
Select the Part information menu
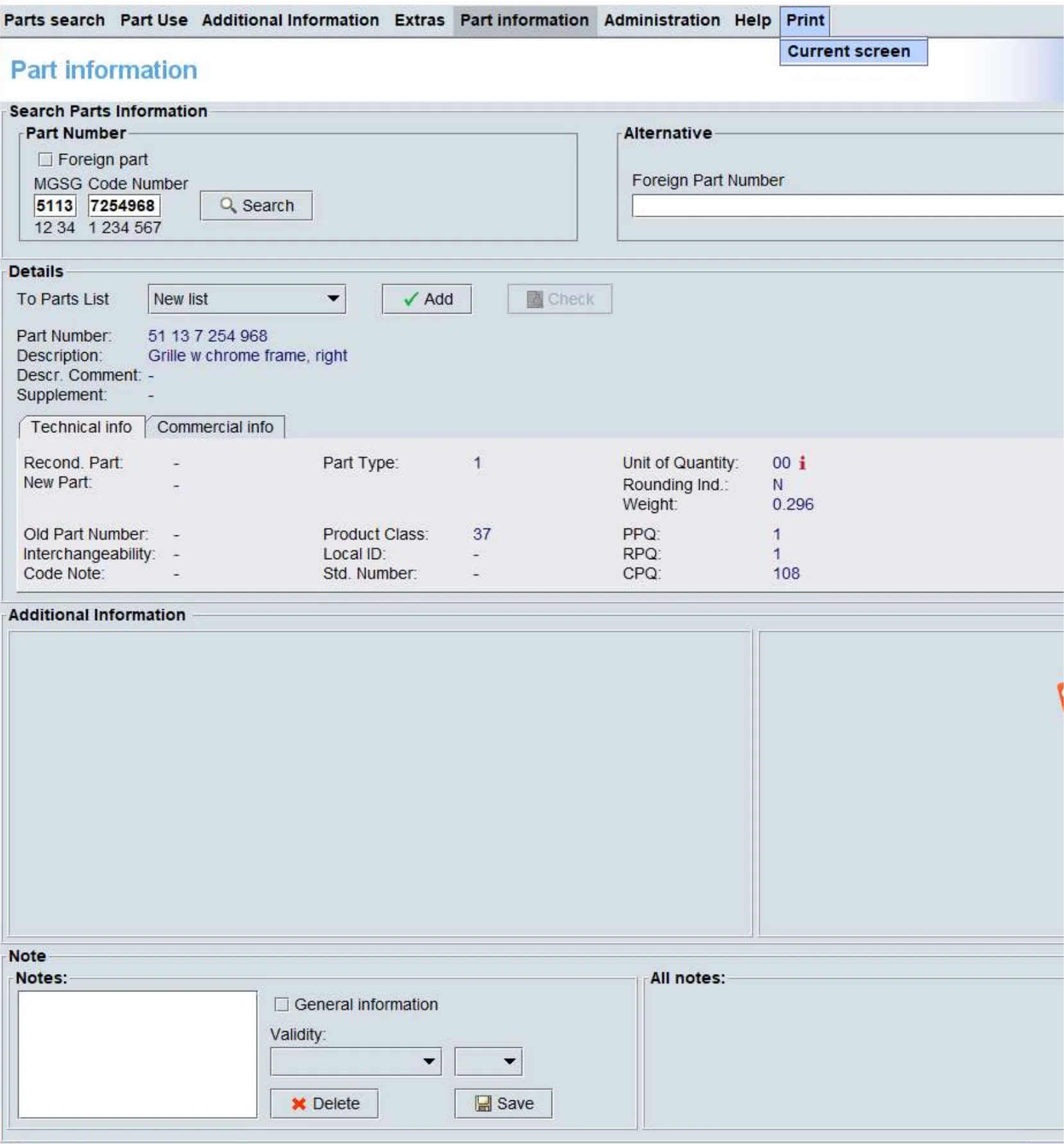click(525, 20)
